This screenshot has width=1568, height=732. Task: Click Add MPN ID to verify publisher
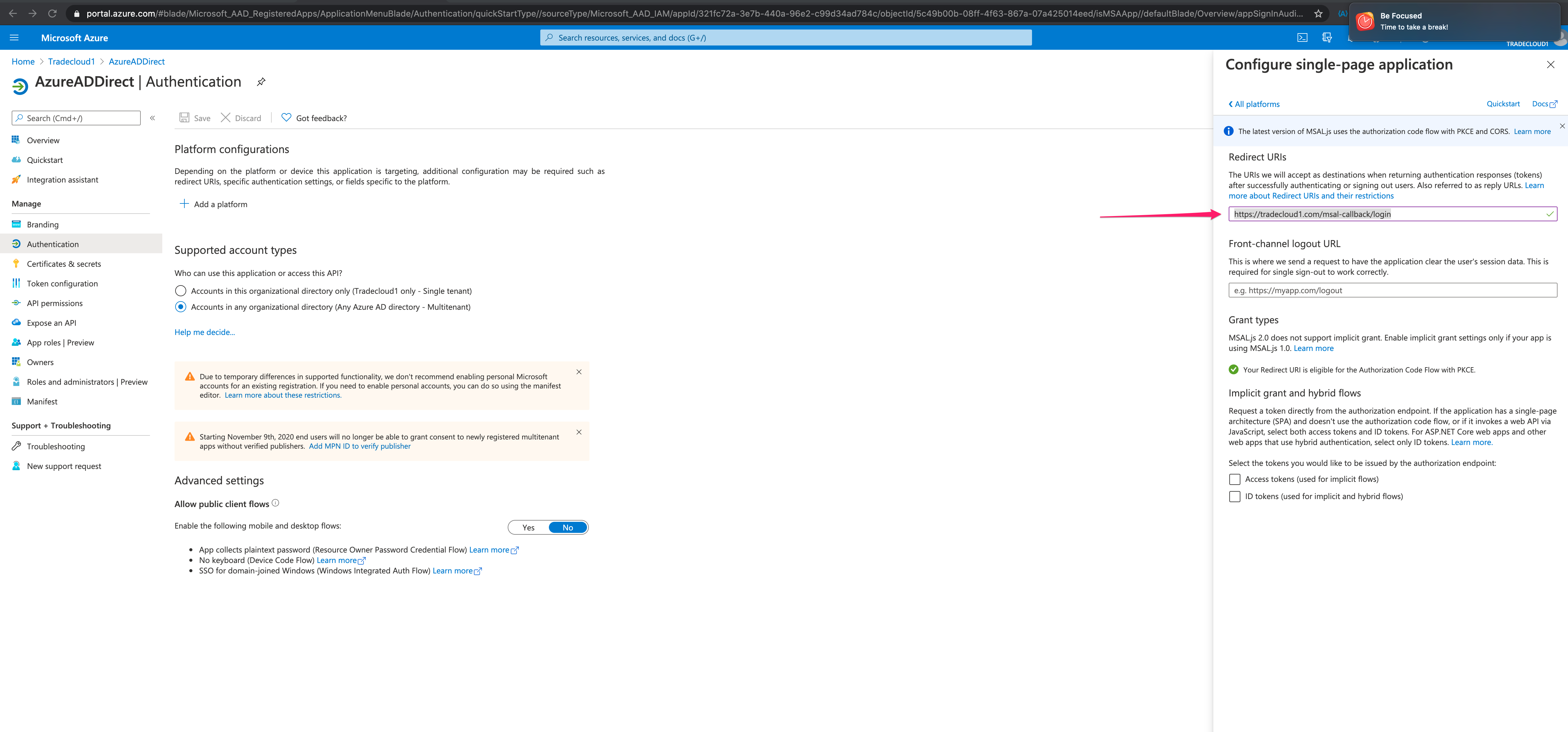tap(360, 446)
